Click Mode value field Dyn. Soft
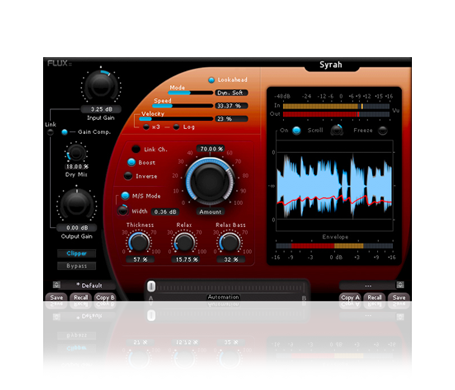 click(232, 93)
